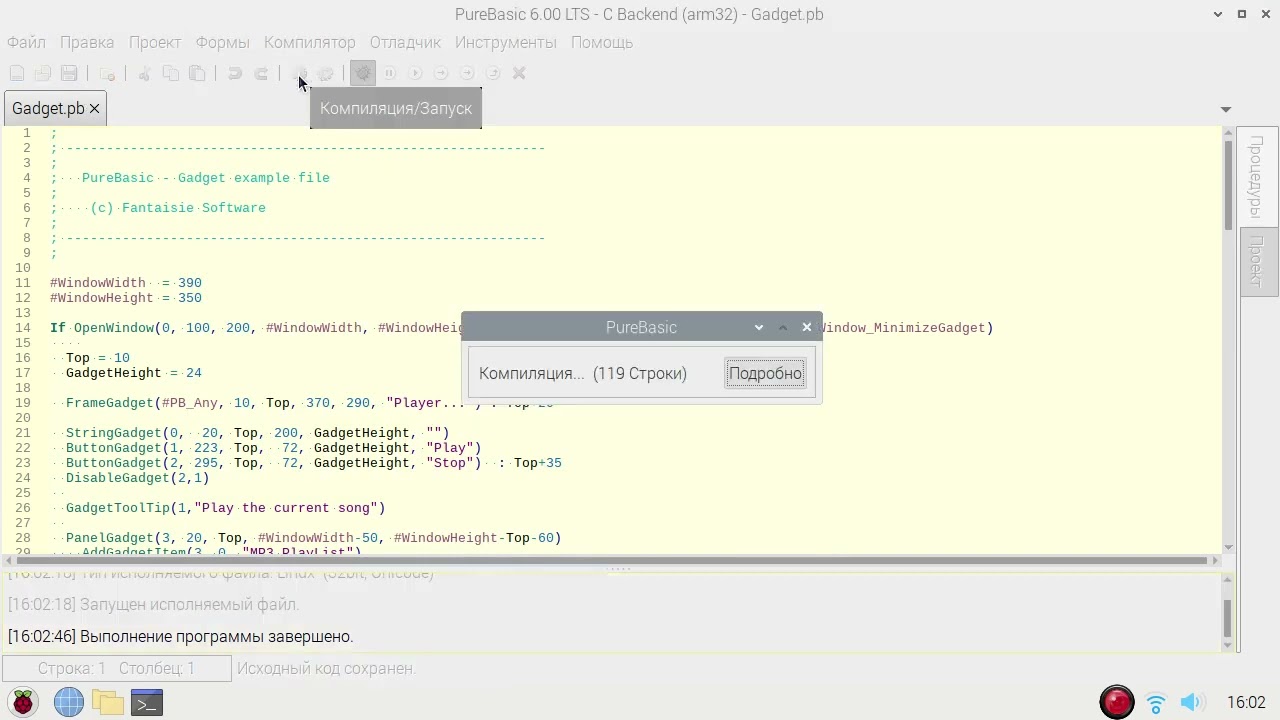Open the Компилятор menu
This screenshot has width=1280, height=720.
(x=310, y=42)
